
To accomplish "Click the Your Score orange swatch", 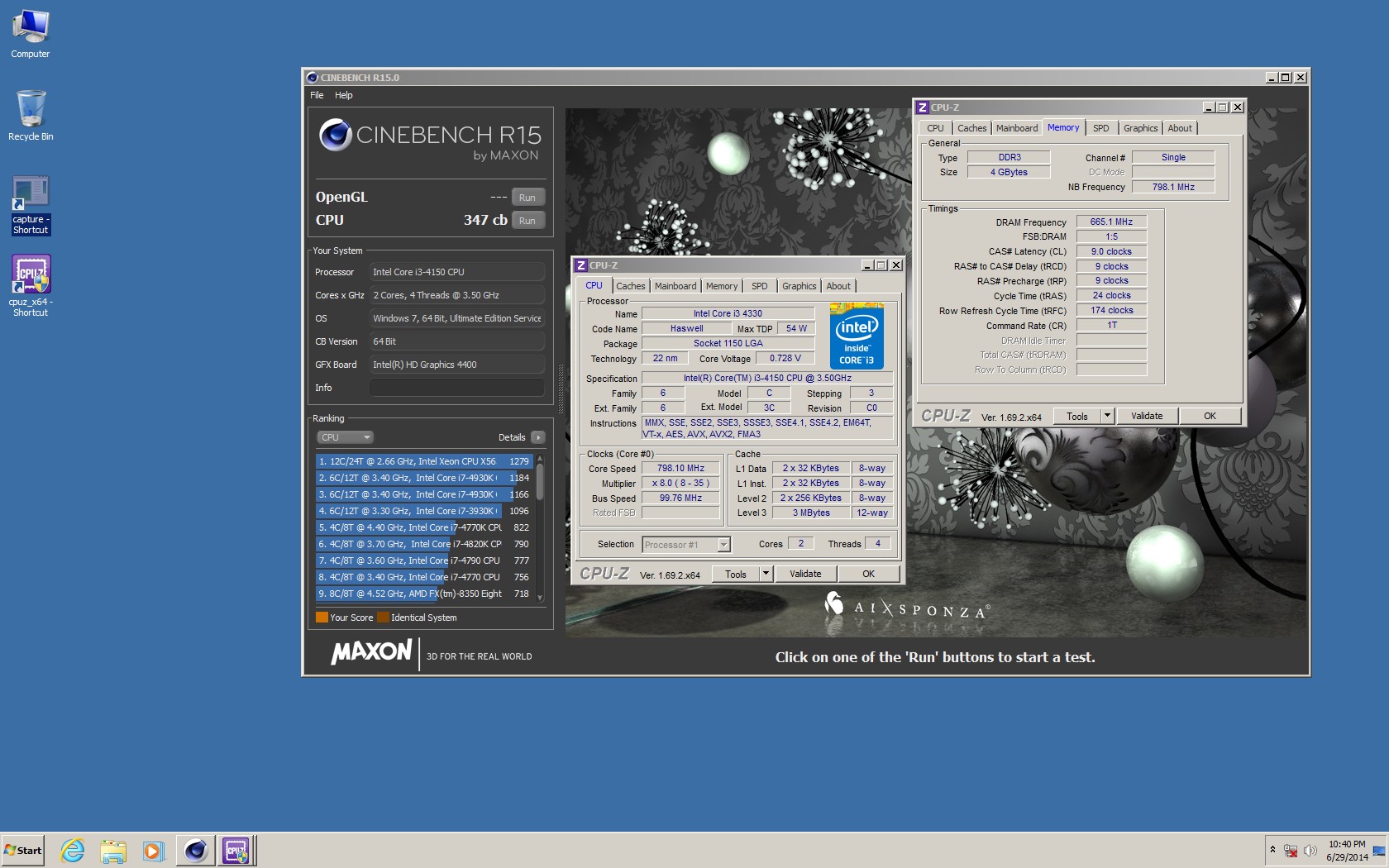I will [x=322, y=618].
